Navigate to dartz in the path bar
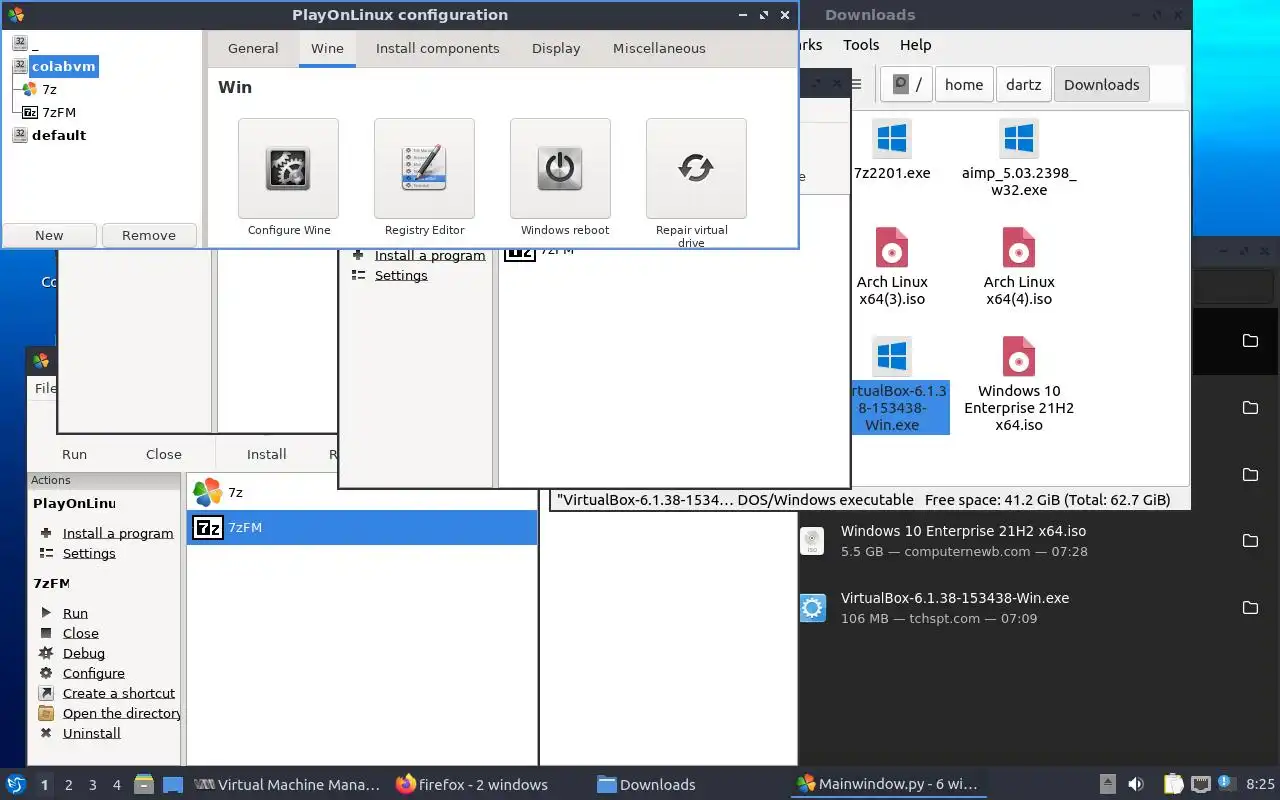Screen dimensions: 1280x800 pyautogui.click(x=1023, y=85)
